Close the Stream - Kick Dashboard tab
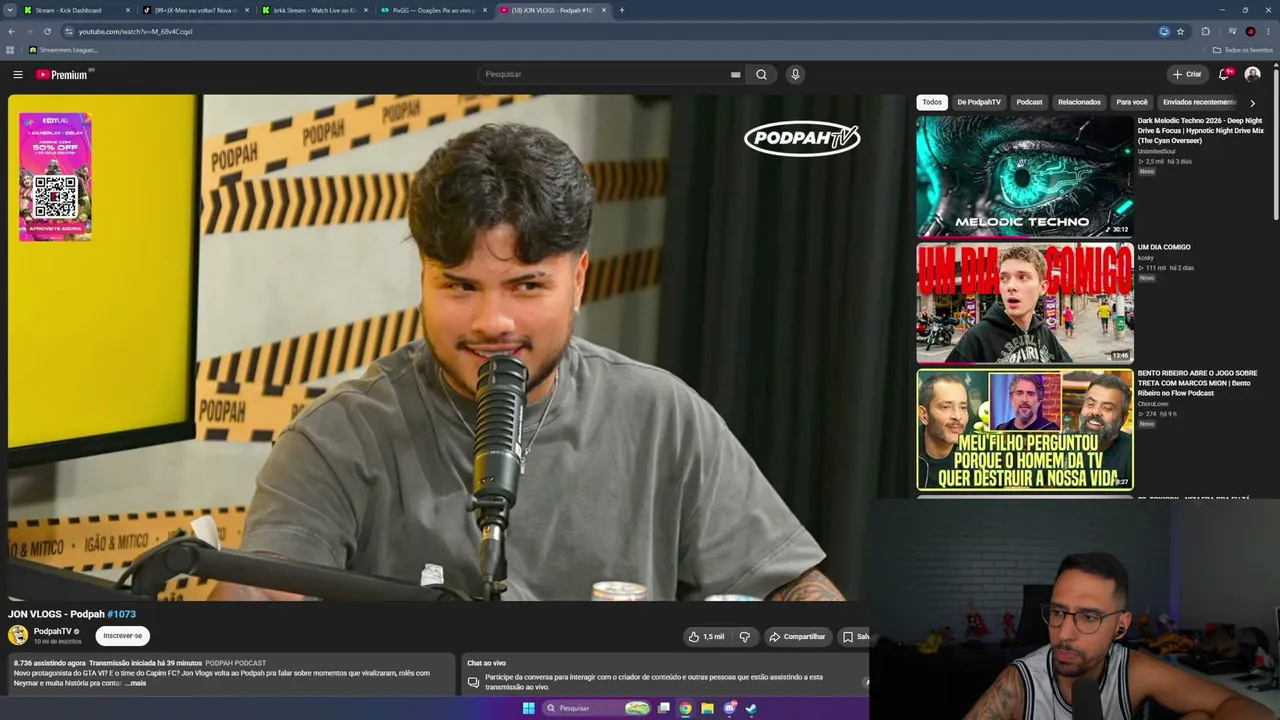Viewport: 1280px width, 720px height. point(128,10)
